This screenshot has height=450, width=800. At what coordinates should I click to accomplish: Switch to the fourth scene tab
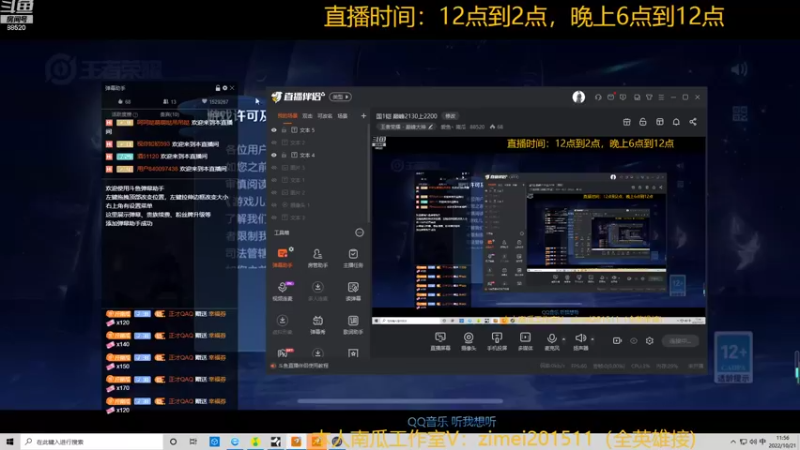(342, 116)
